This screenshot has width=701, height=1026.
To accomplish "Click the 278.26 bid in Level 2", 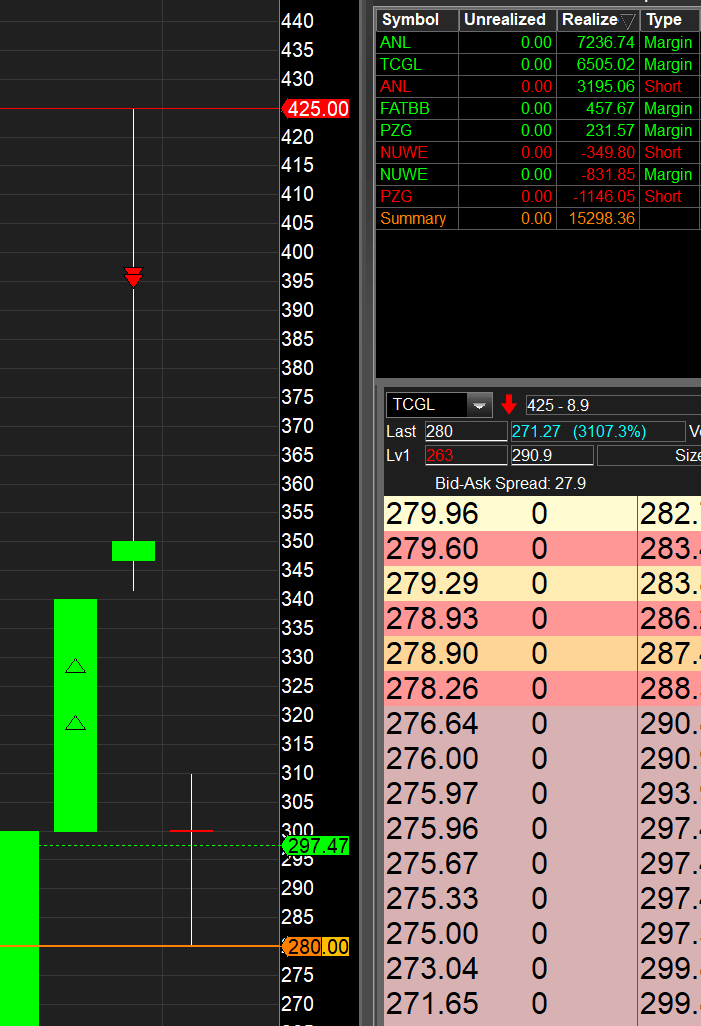I will pos(432,688).
